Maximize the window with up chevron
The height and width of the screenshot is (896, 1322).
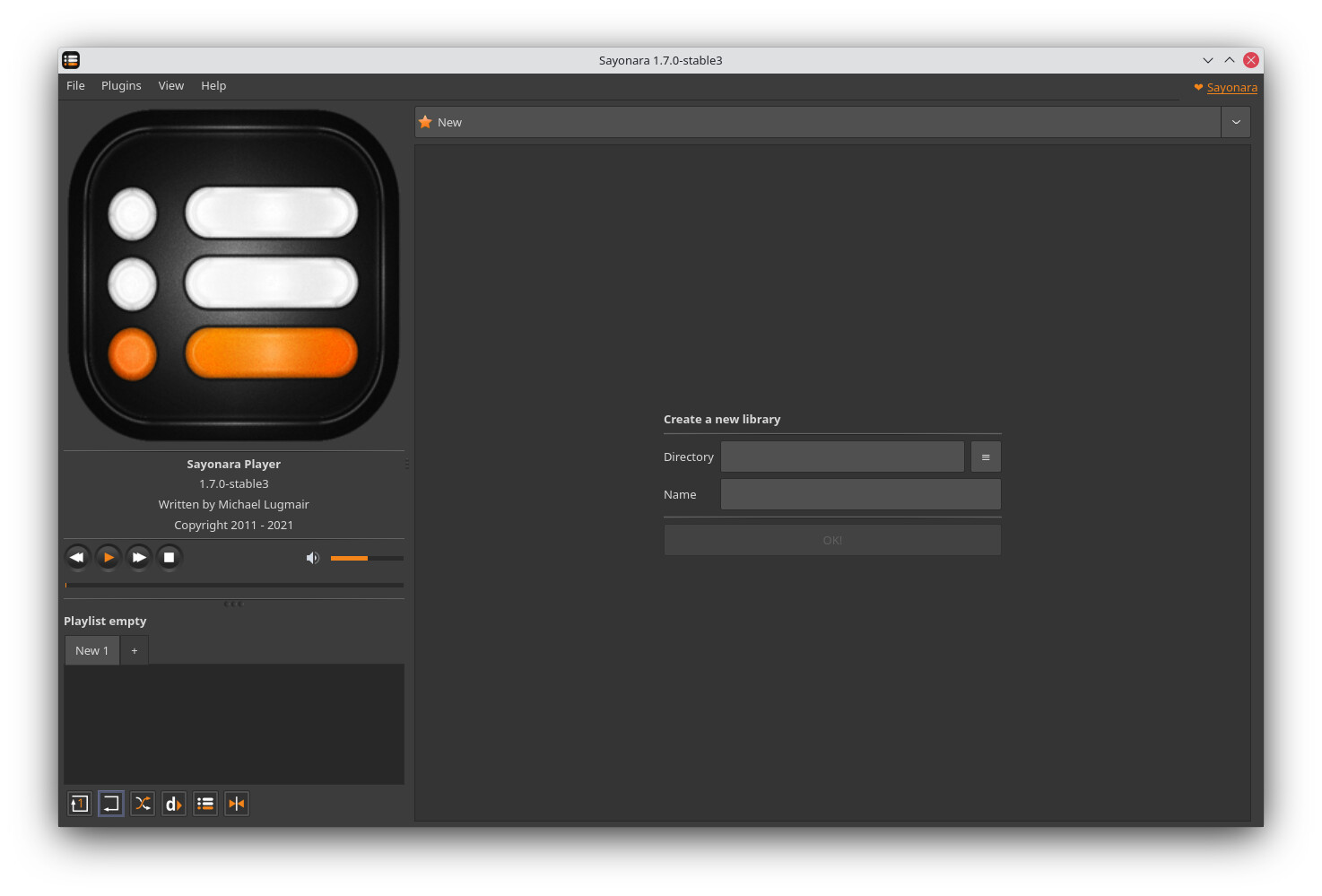(x=1230, y=60)
